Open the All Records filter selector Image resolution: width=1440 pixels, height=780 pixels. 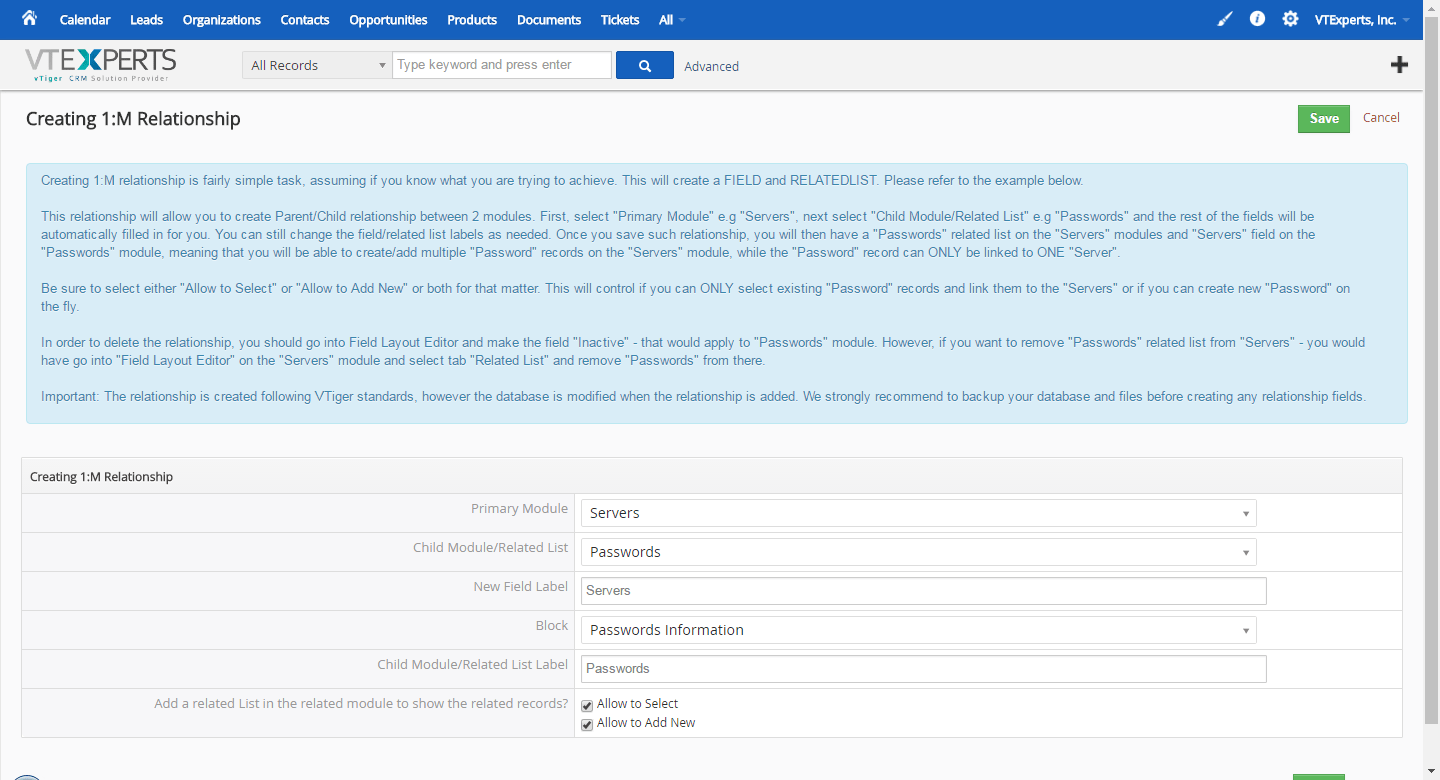316,64
